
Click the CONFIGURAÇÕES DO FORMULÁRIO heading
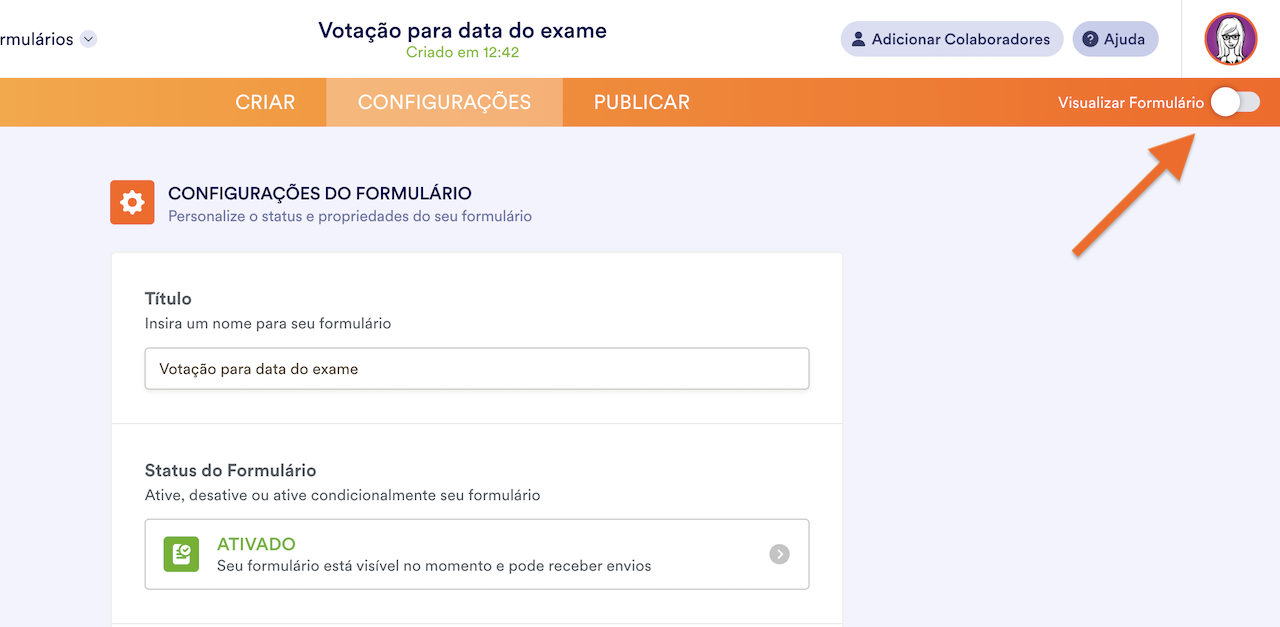point(320,193)
